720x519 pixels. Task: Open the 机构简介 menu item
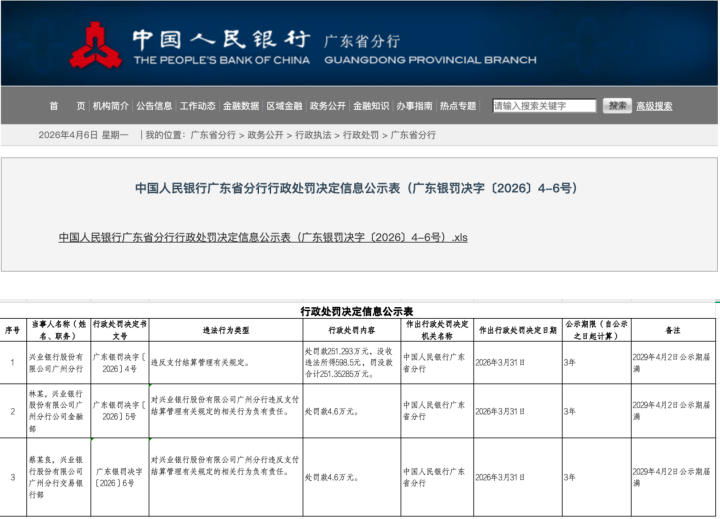(111, 106)
